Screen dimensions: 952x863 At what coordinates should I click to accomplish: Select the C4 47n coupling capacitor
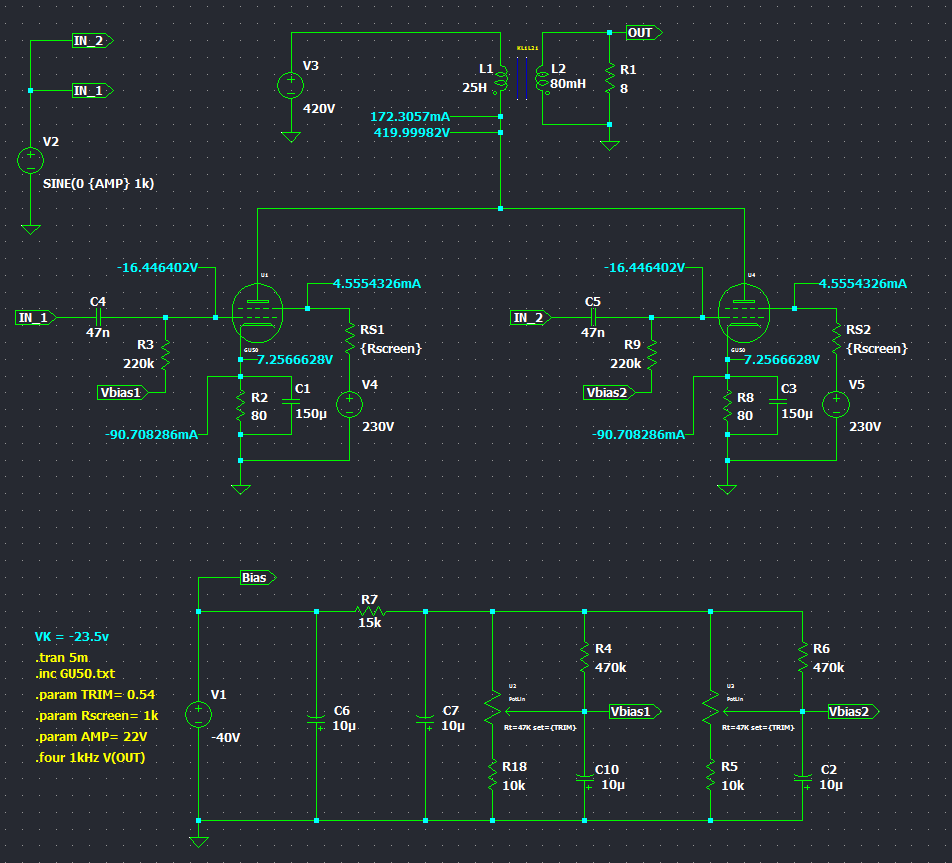[x=97, y=317]
